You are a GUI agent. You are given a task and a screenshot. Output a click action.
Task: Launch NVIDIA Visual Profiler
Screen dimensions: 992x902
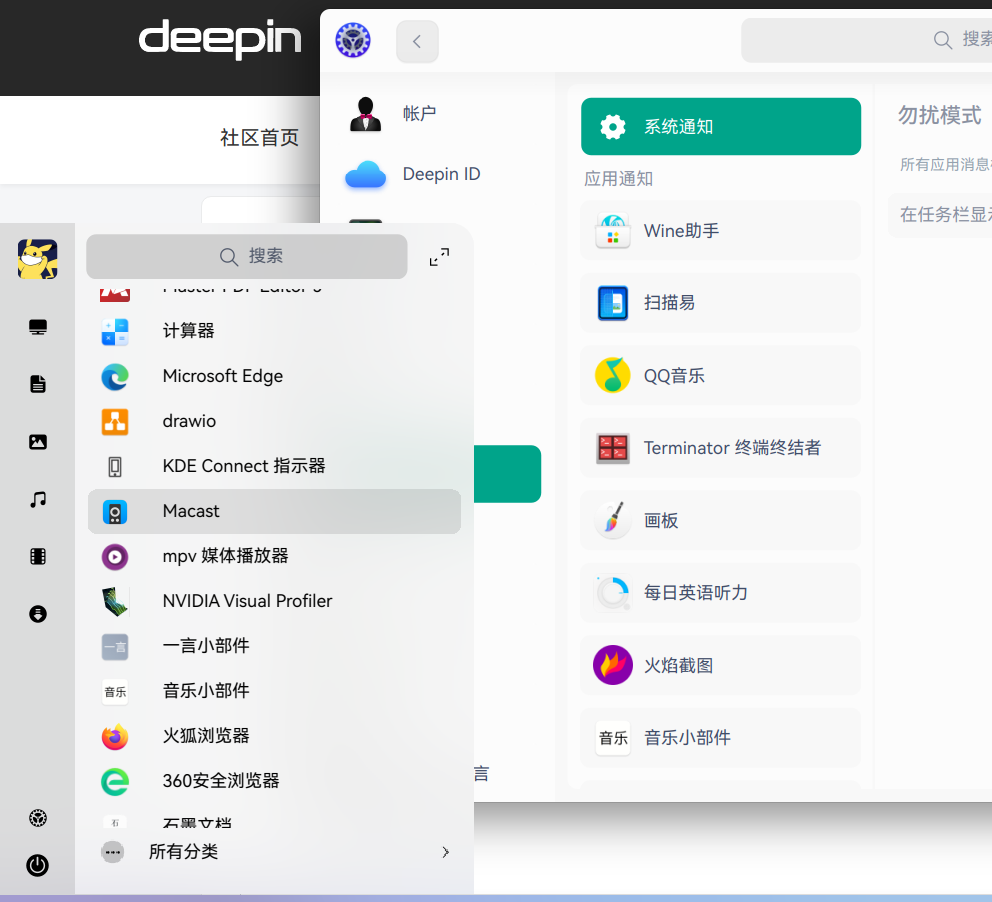click(x=274, y=601)
